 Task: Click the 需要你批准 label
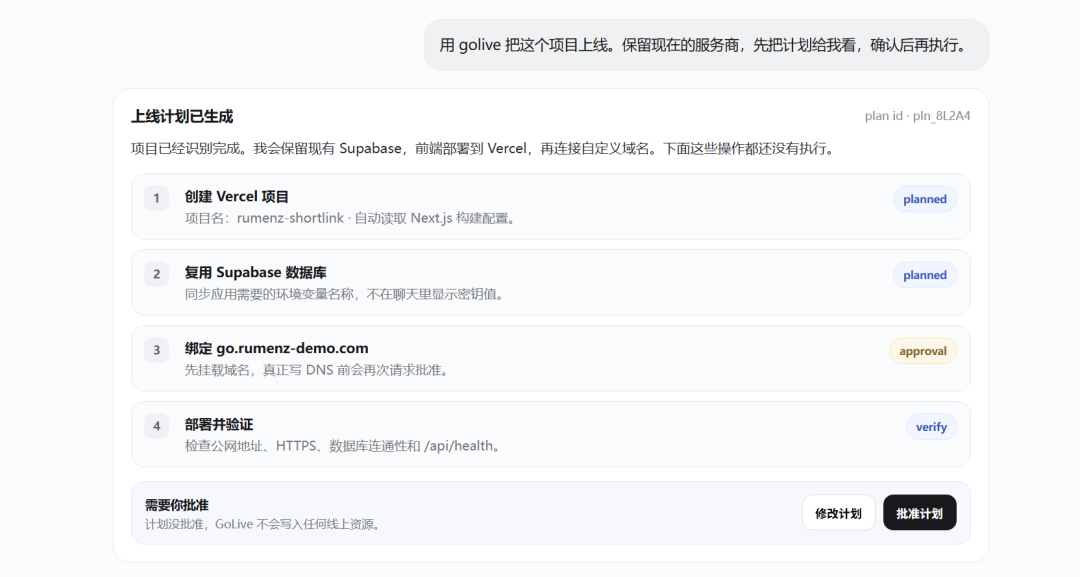point(176,505)
